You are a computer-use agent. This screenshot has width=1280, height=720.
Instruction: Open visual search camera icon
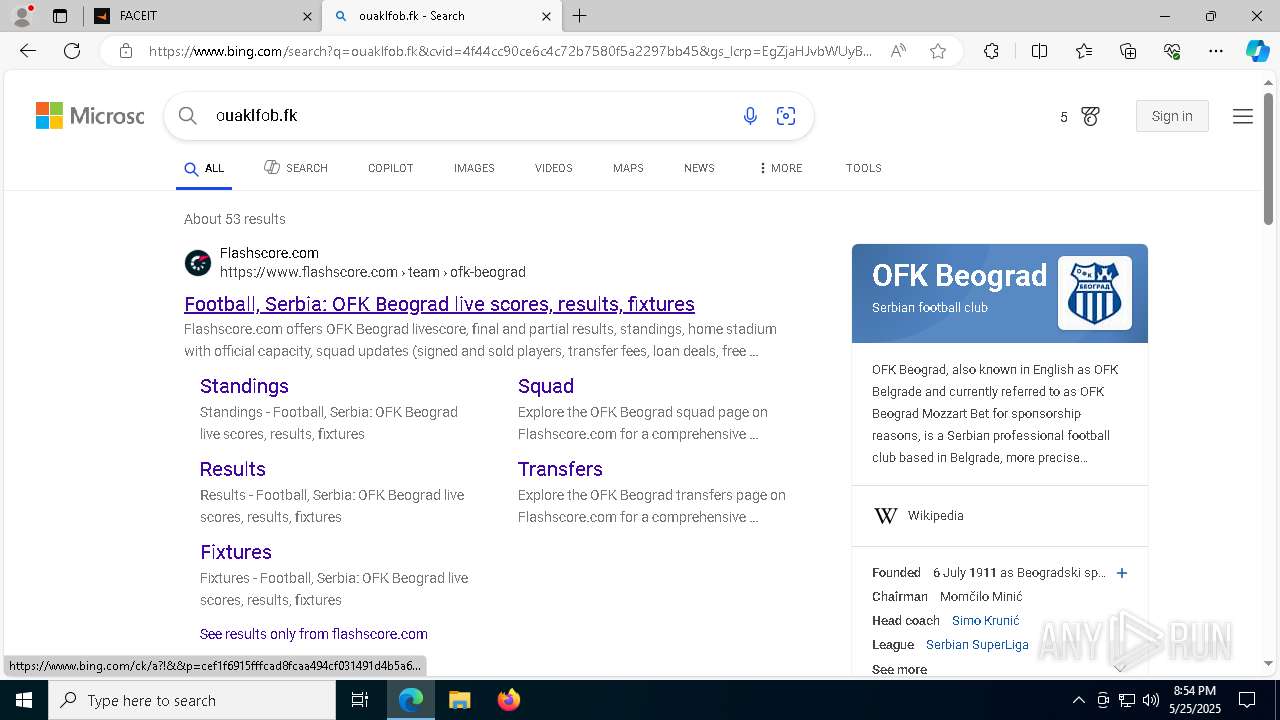786,116
